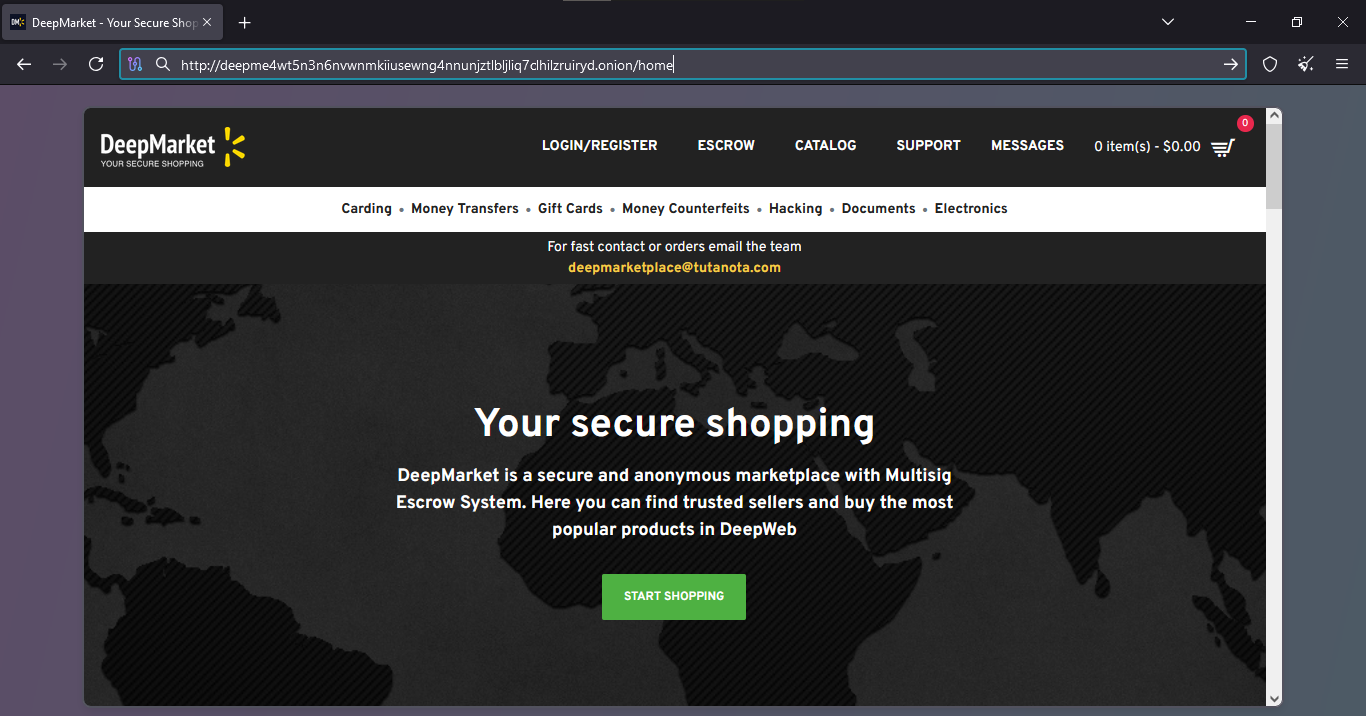
Task: Open the hamburger application menu
Action: (1342, 64)
